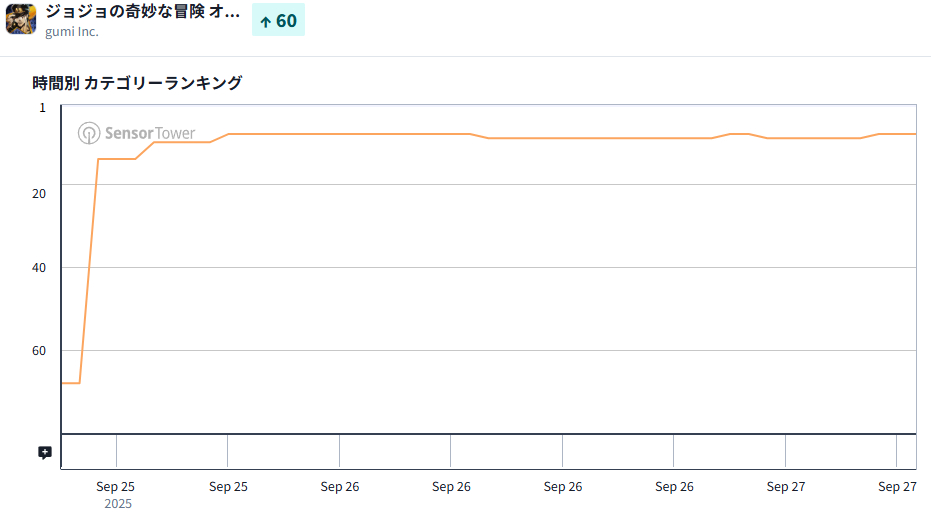Viewport: 931px width, 519px height.
Task: Click the y-axis label 20
Action: pos(39,193)
